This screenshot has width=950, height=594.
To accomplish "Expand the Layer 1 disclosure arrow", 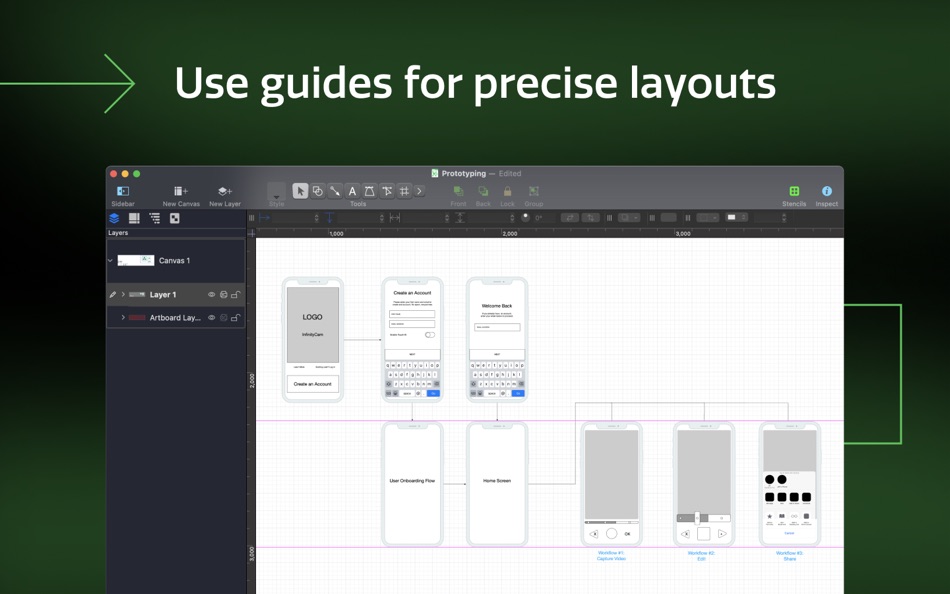I will [x=123, y=295].
